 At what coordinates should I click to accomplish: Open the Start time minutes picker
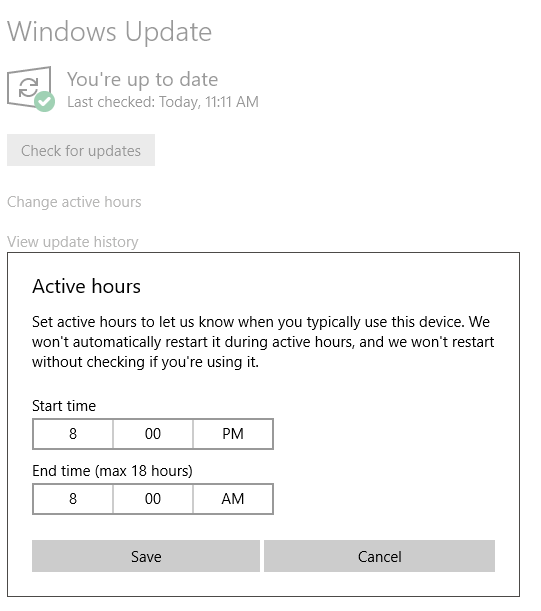[x=153, y=434]
